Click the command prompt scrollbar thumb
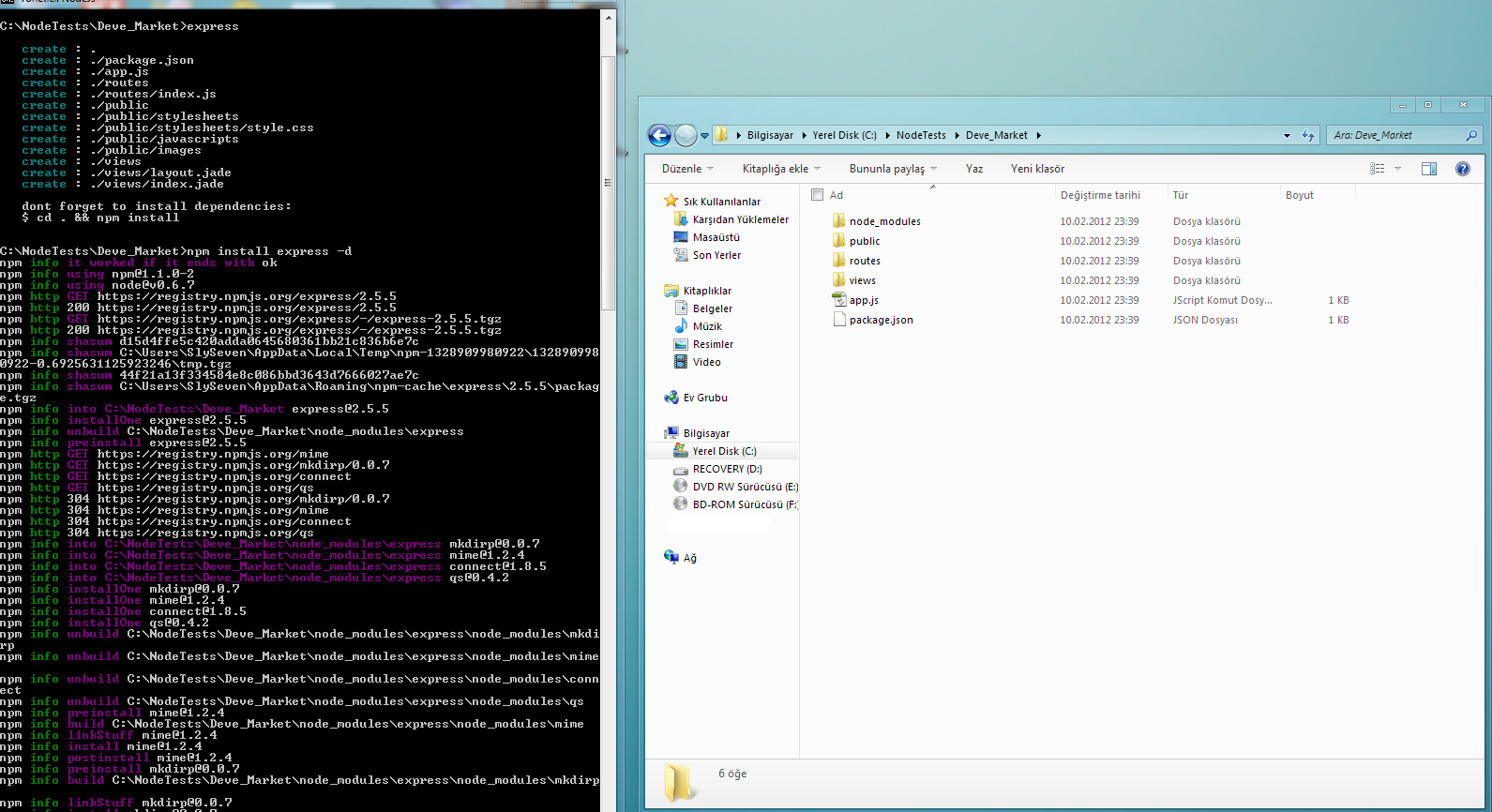The height and width of the screenshot is (812, 1492). (x=608, y=183)
